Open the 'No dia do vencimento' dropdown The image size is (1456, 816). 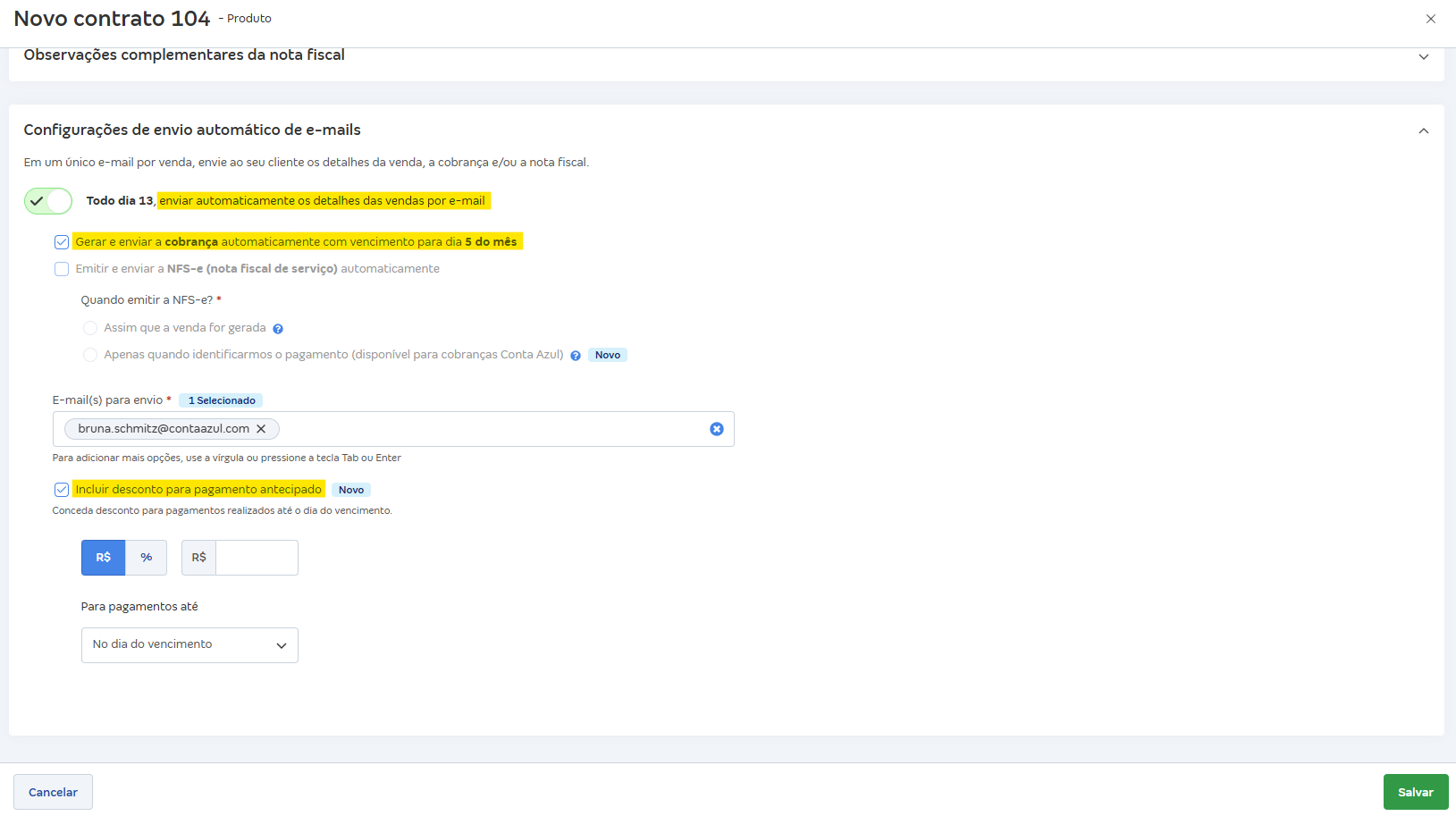tap(189, 644)
